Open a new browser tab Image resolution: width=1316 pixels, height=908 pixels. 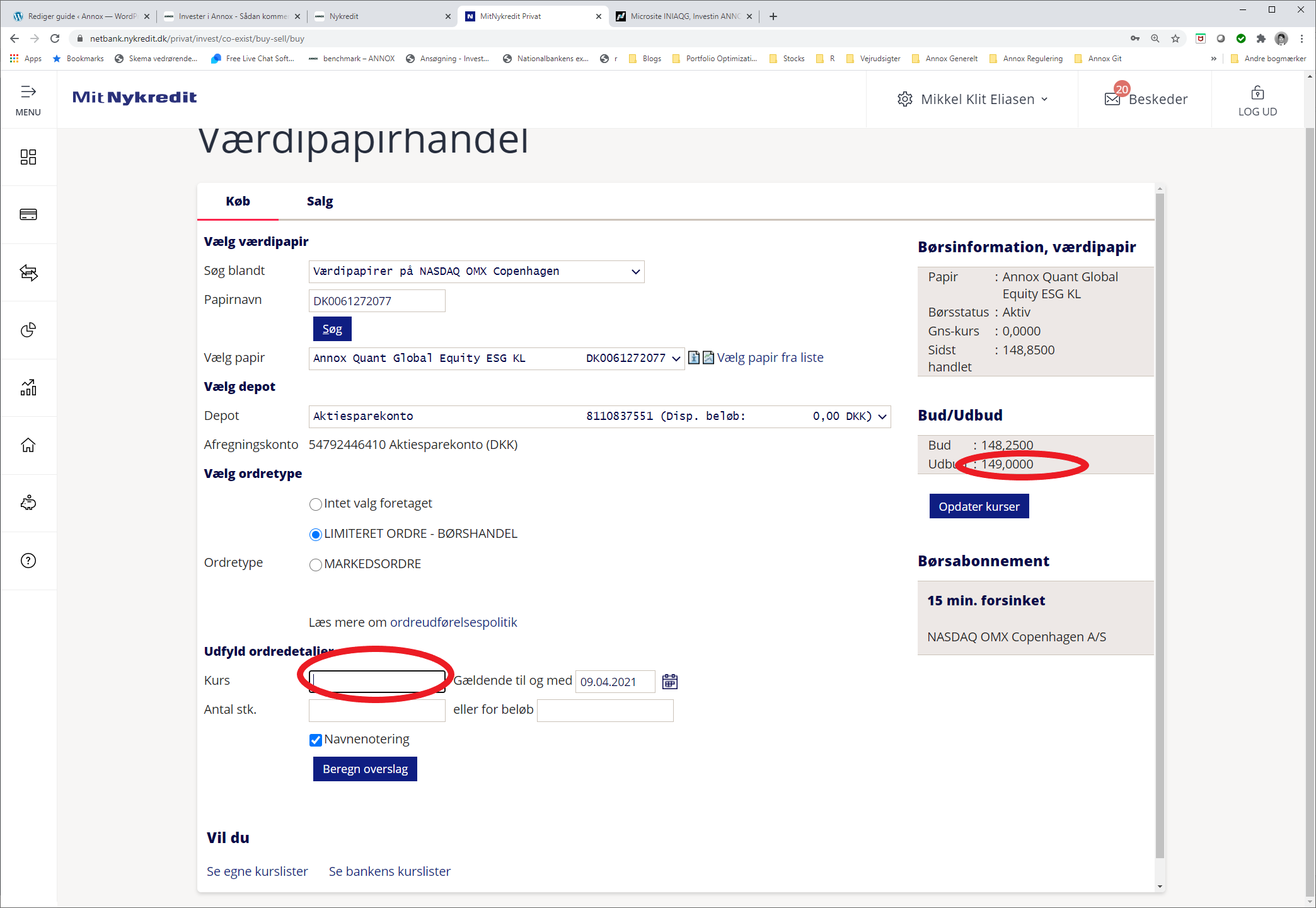(x=773, y=16)
